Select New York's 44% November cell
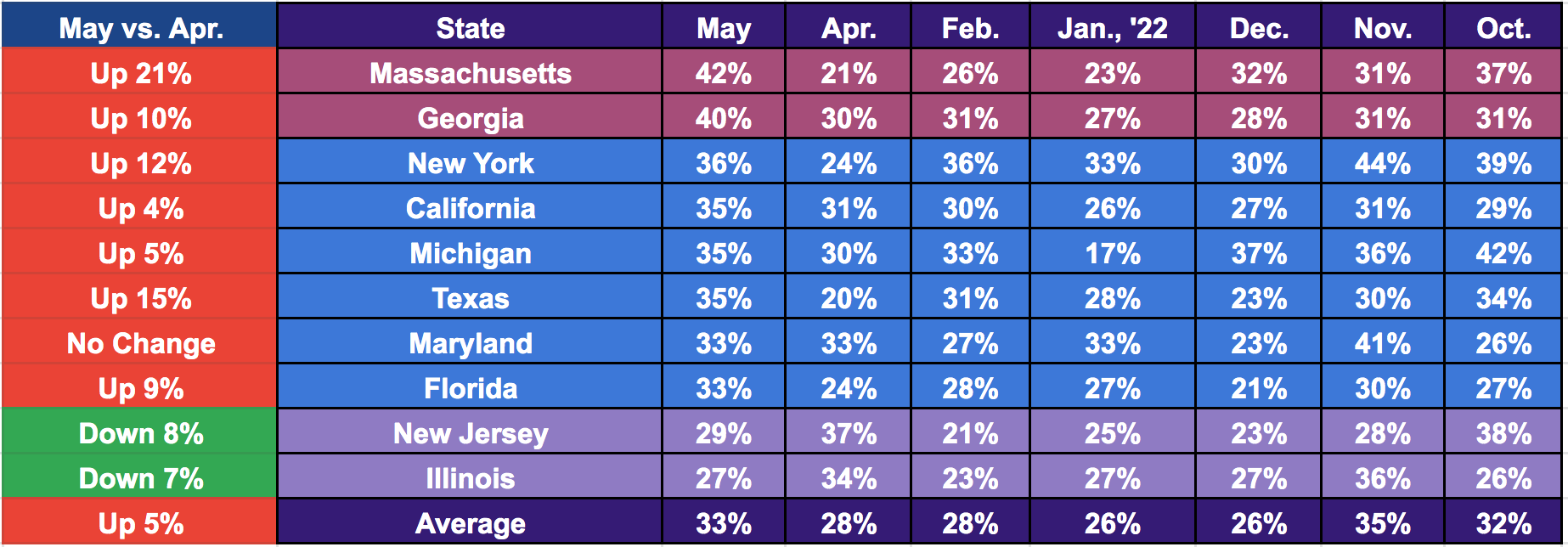The height and width of the screenshot is (547, 1568). pos(1382,163)
